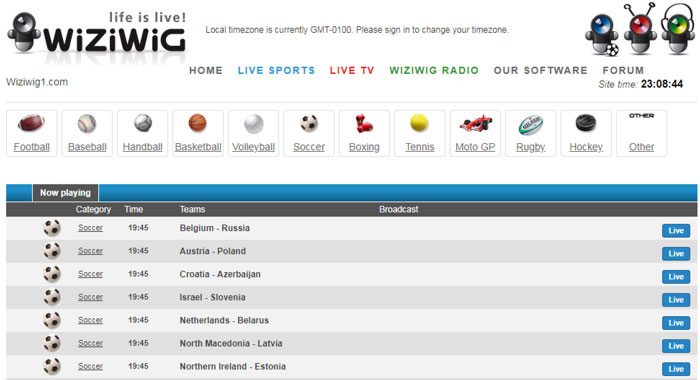Click Soccer link in Croatia - Azerbaijan row
Screen dimensions: 700x380
(x=90, y=274)
